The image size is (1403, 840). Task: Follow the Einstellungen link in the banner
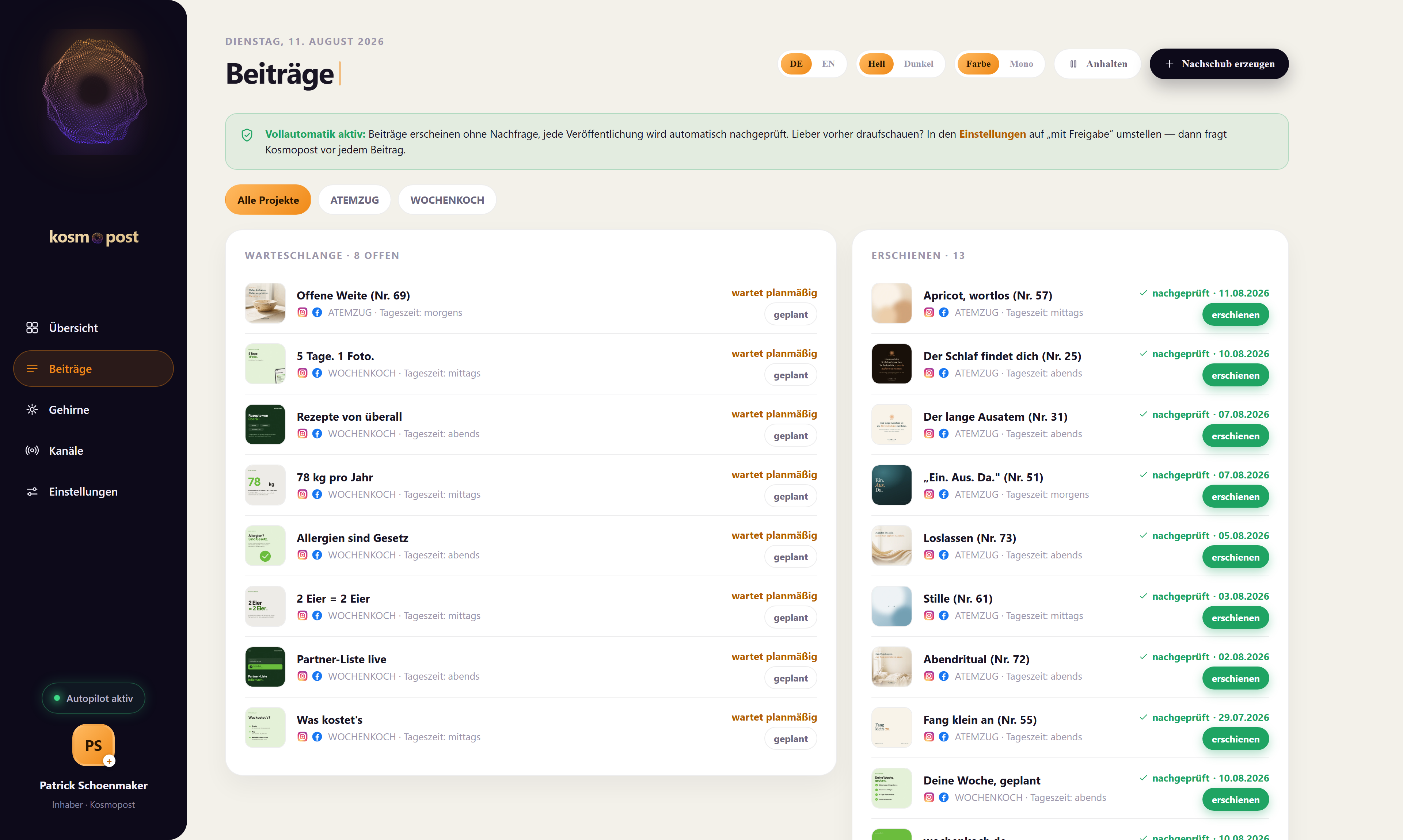(x=992, y=134)
